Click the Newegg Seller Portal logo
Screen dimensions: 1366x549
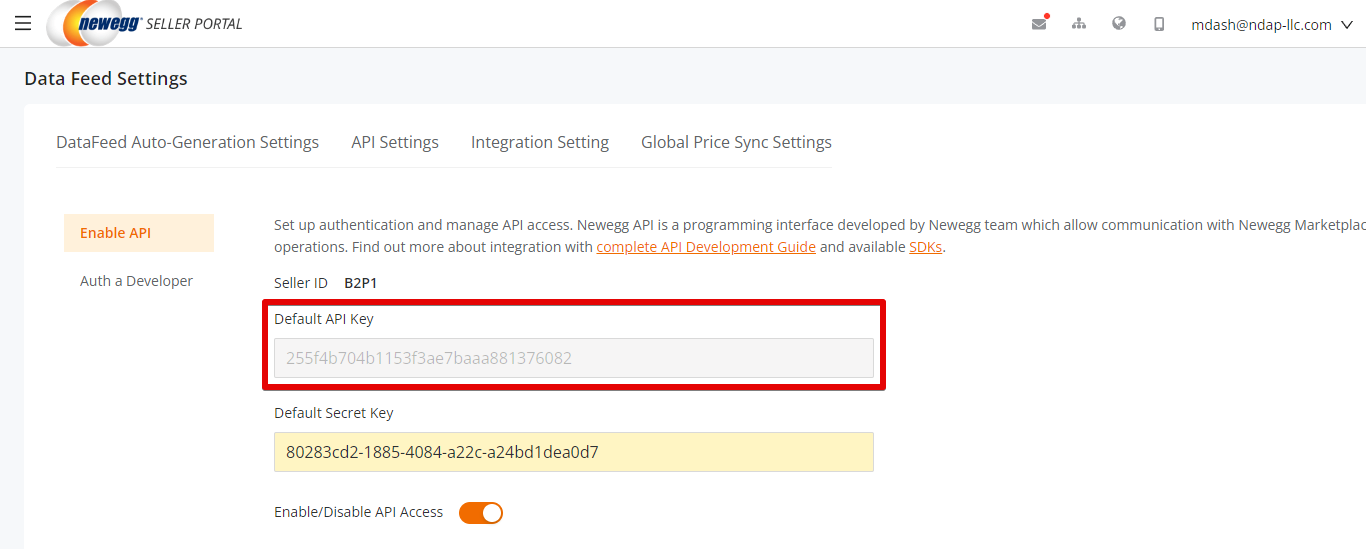145,23
